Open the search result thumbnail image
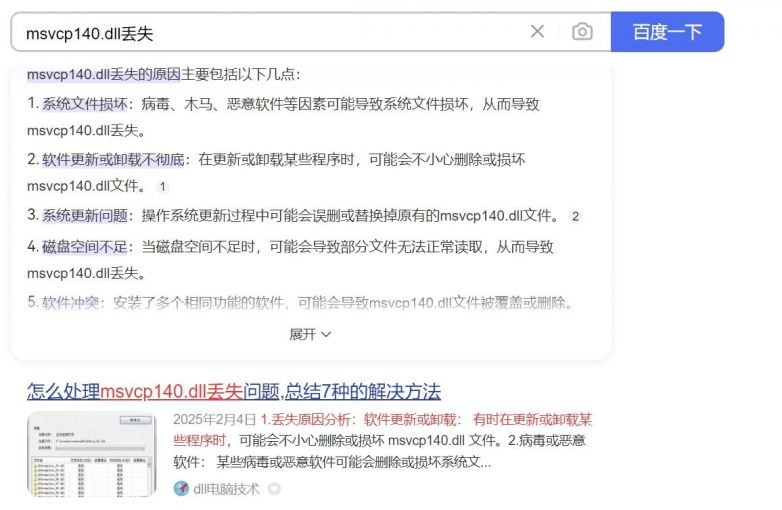The height and width of the screenshot is (510, 782). tap(91, 454)
